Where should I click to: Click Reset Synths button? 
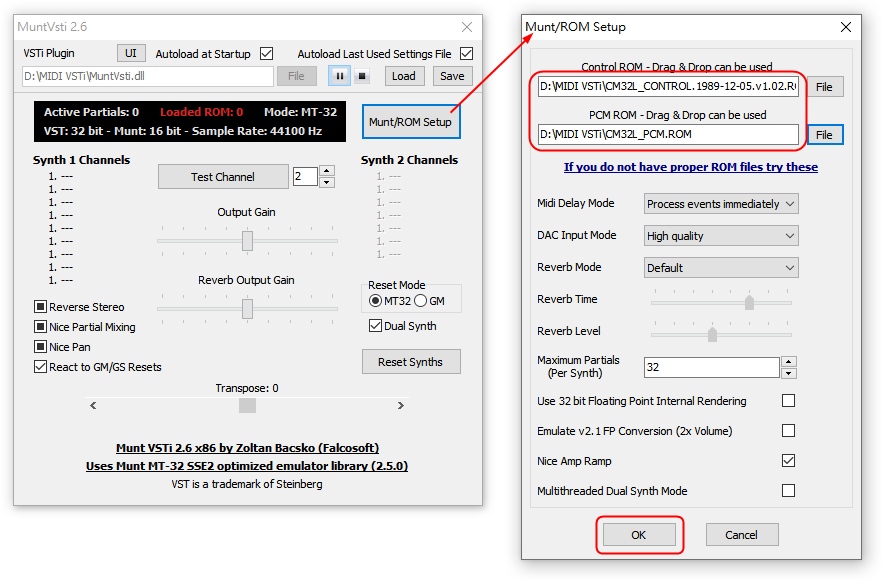pos(411,362)
